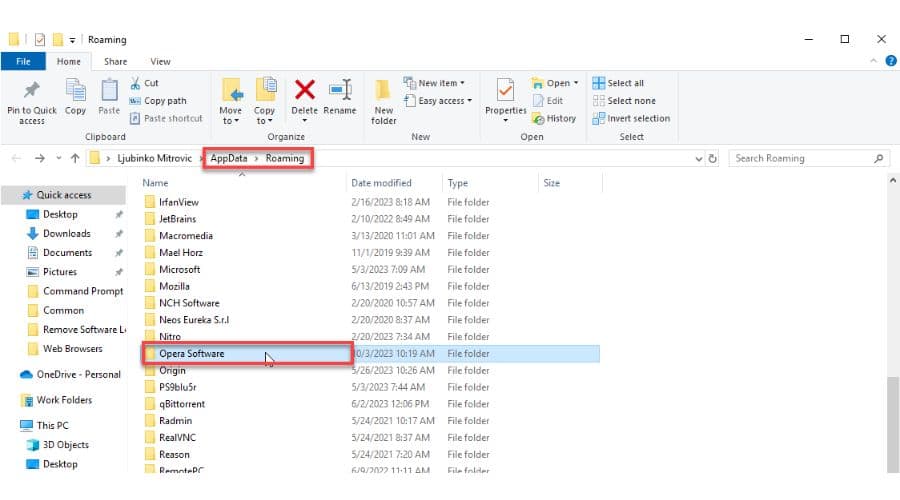Click the Back navigation arrow
Image resolution: width=900 pixels, height=500 pixels.
click(16, 158)
